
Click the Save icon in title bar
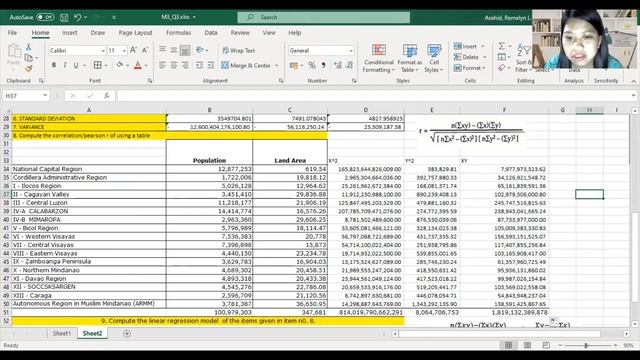(x=64, y=17)
